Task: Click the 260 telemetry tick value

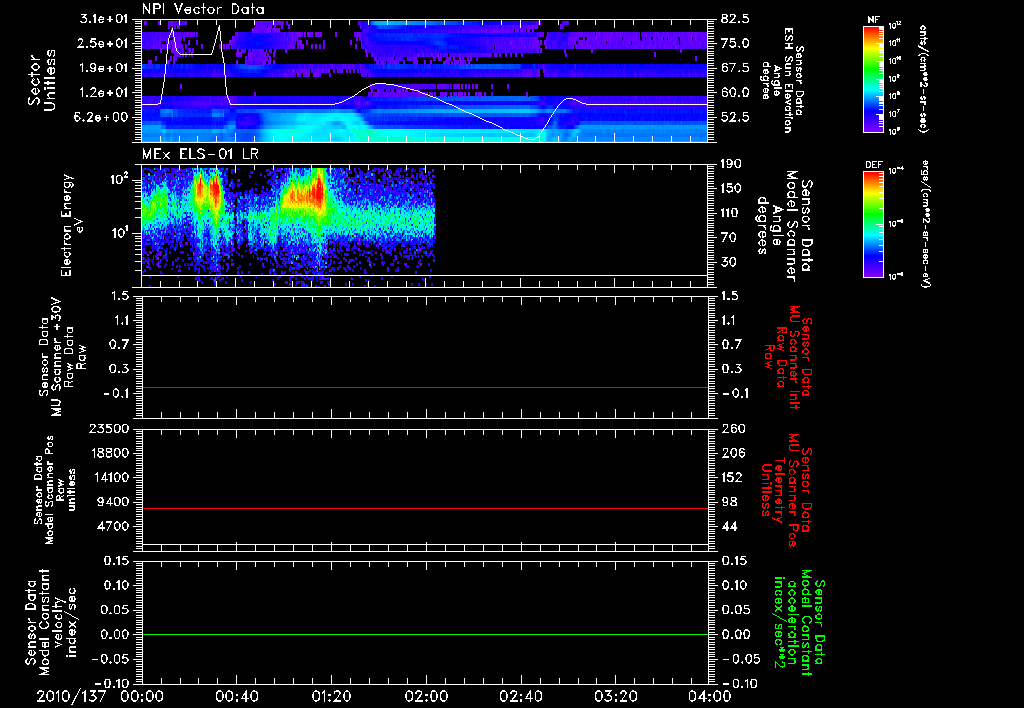Action: [732, 429]
